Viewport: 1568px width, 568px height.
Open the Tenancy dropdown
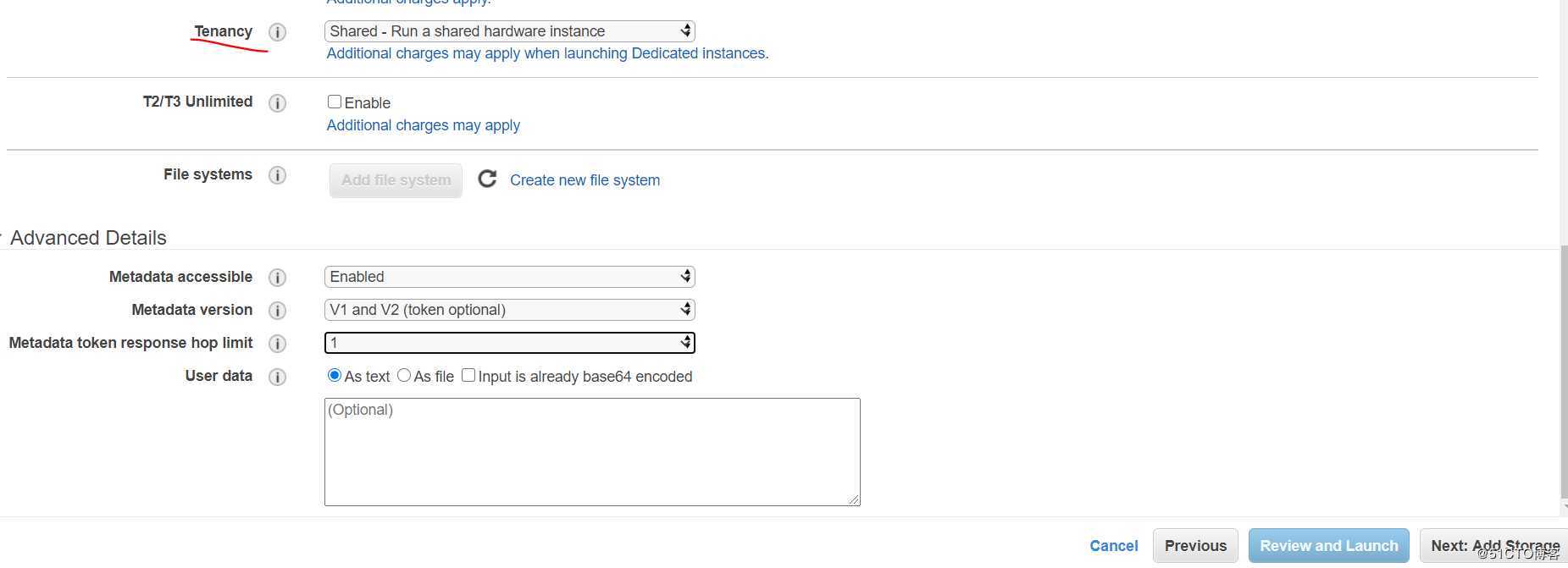click(510, 31)
